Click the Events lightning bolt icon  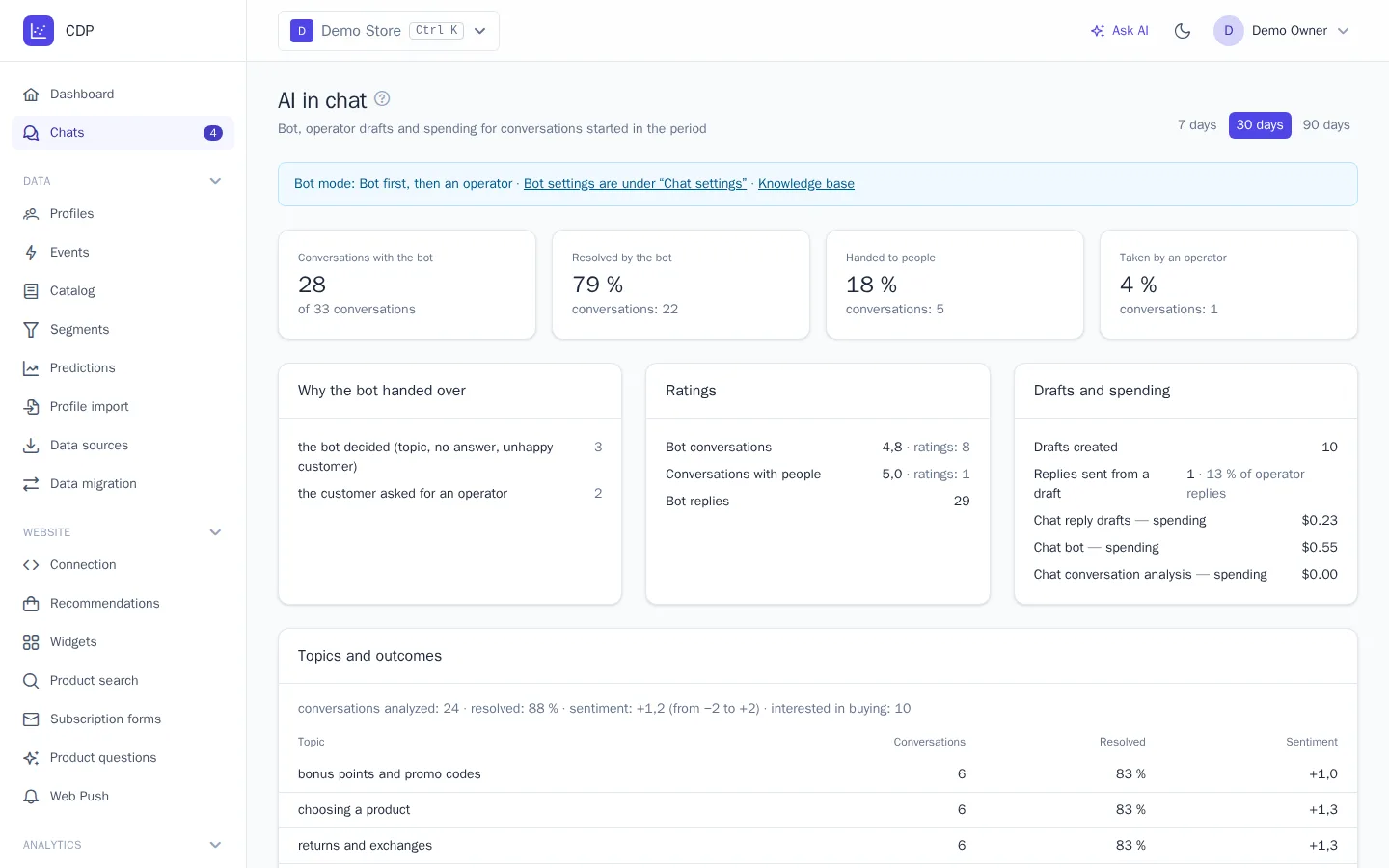click(x=31, y=253)
